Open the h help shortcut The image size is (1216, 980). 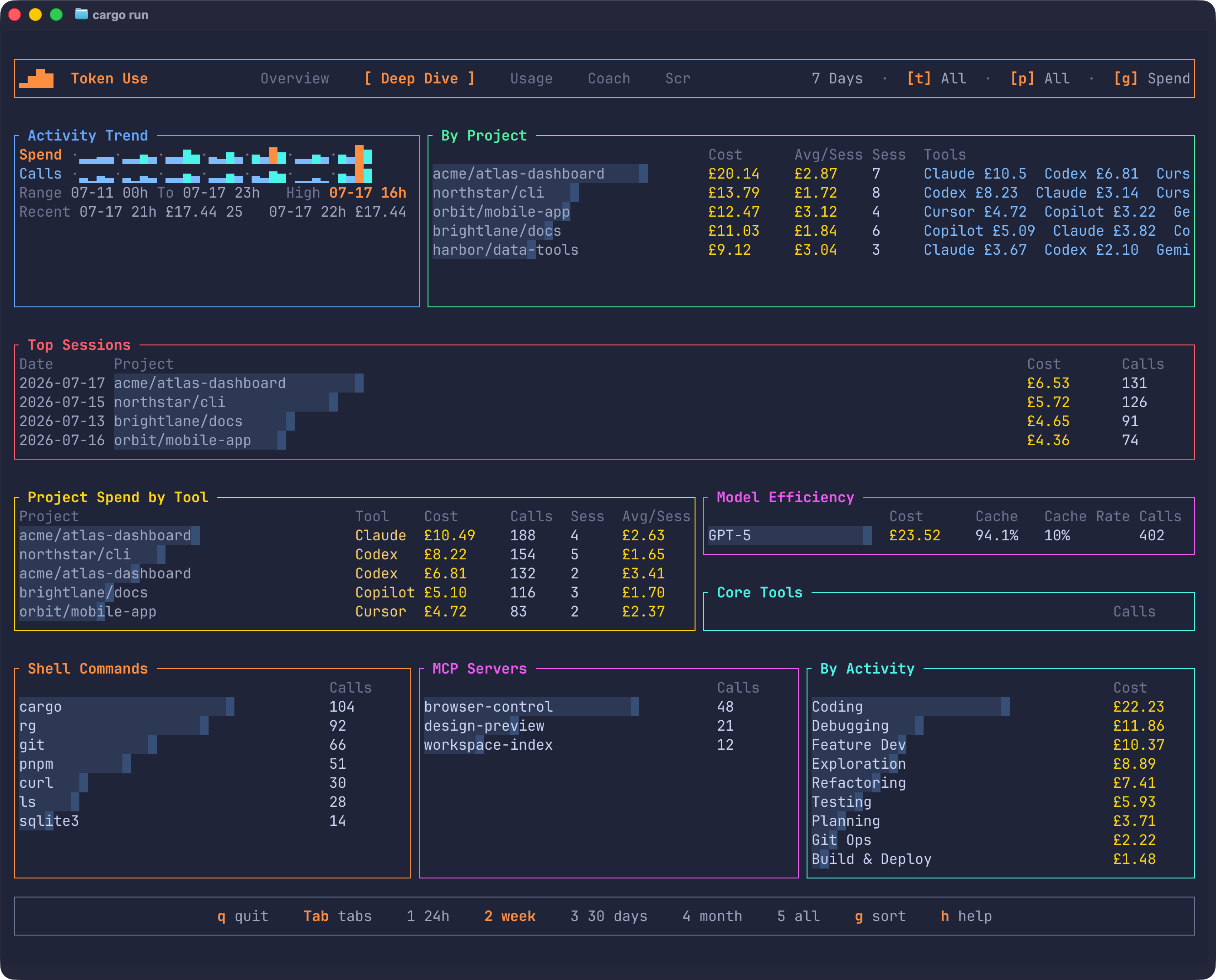point(966,916)
